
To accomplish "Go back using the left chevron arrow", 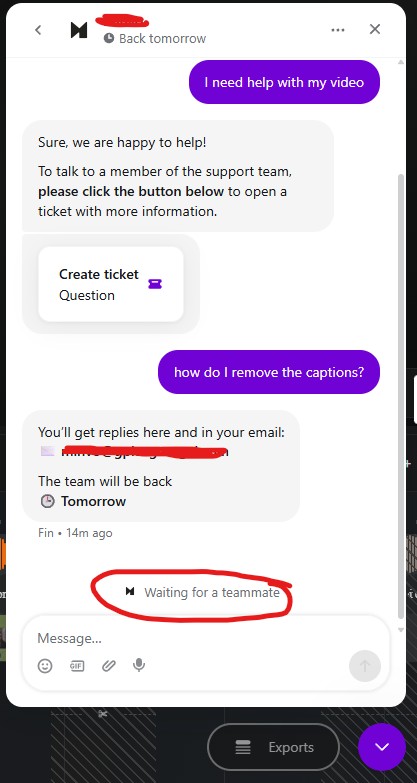I will tap(38, 30).
